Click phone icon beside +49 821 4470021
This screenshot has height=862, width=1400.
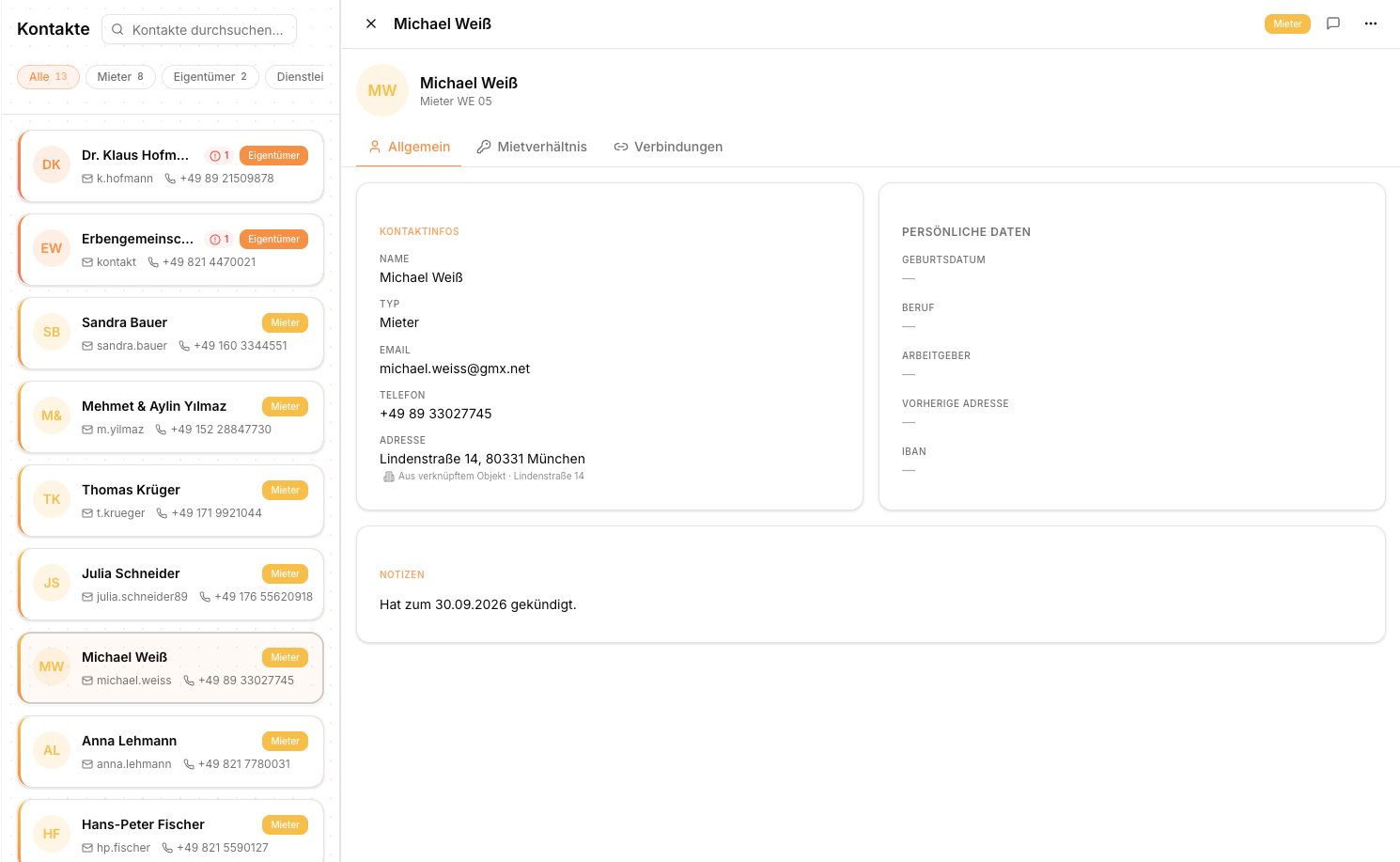153,262
